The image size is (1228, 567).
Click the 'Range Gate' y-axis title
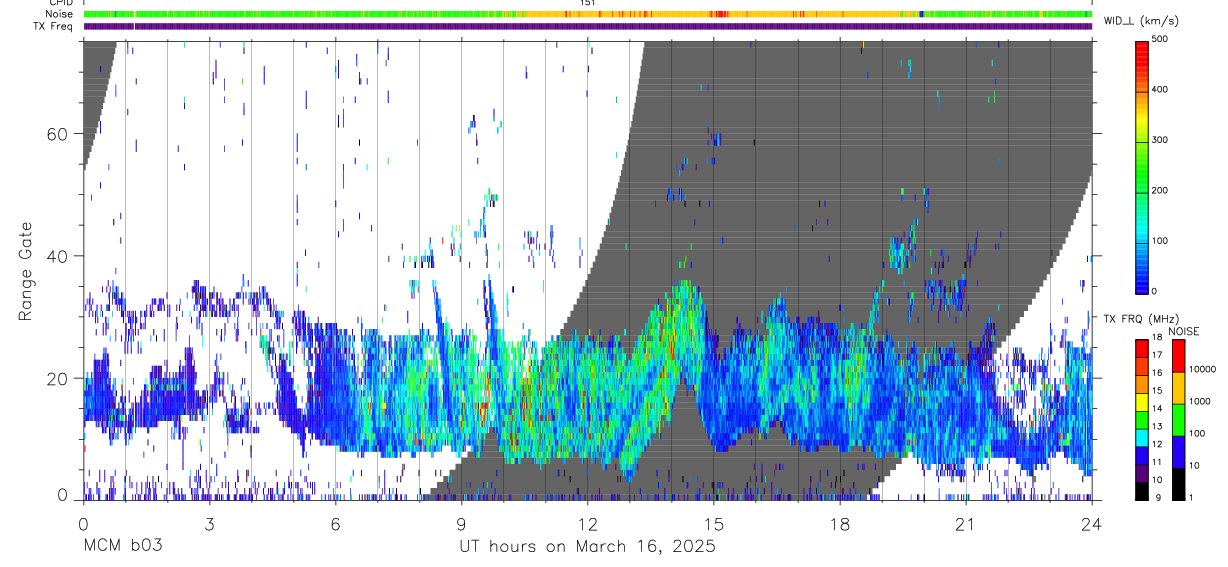27,270
